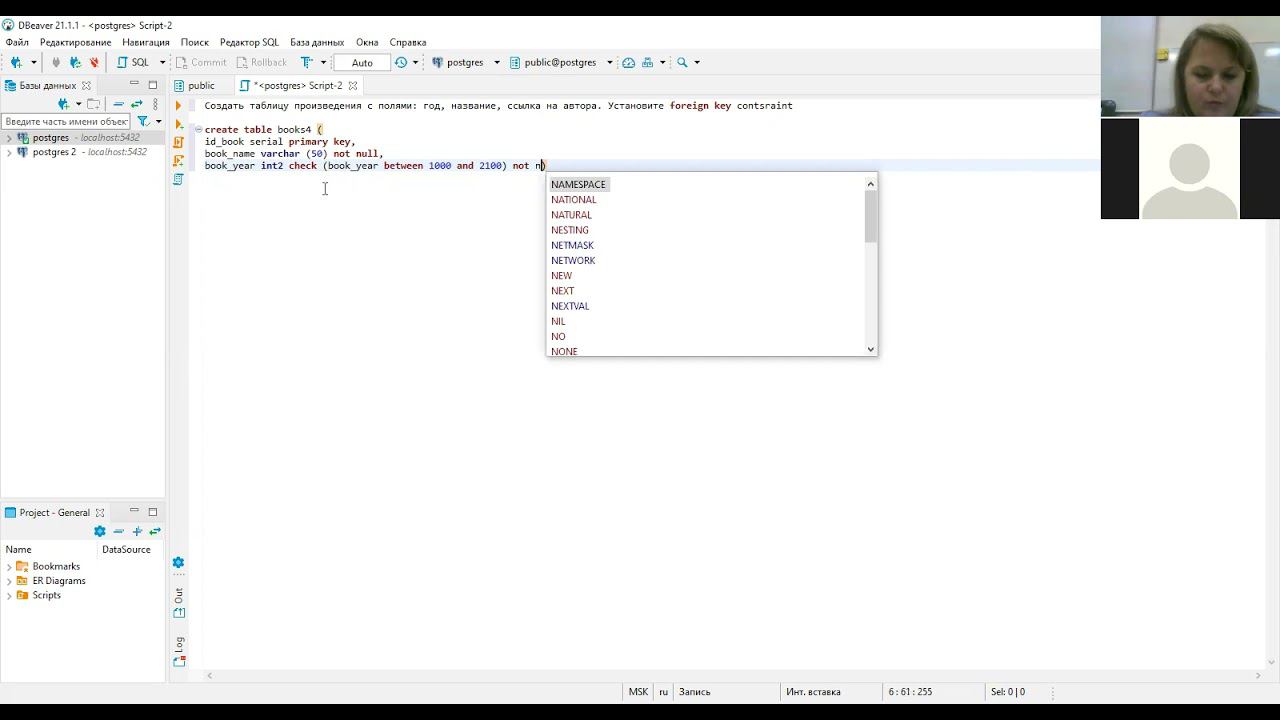1280x720 pixels.
Task: Close the Script-2 editor tab
Action: tap(353, 86)
